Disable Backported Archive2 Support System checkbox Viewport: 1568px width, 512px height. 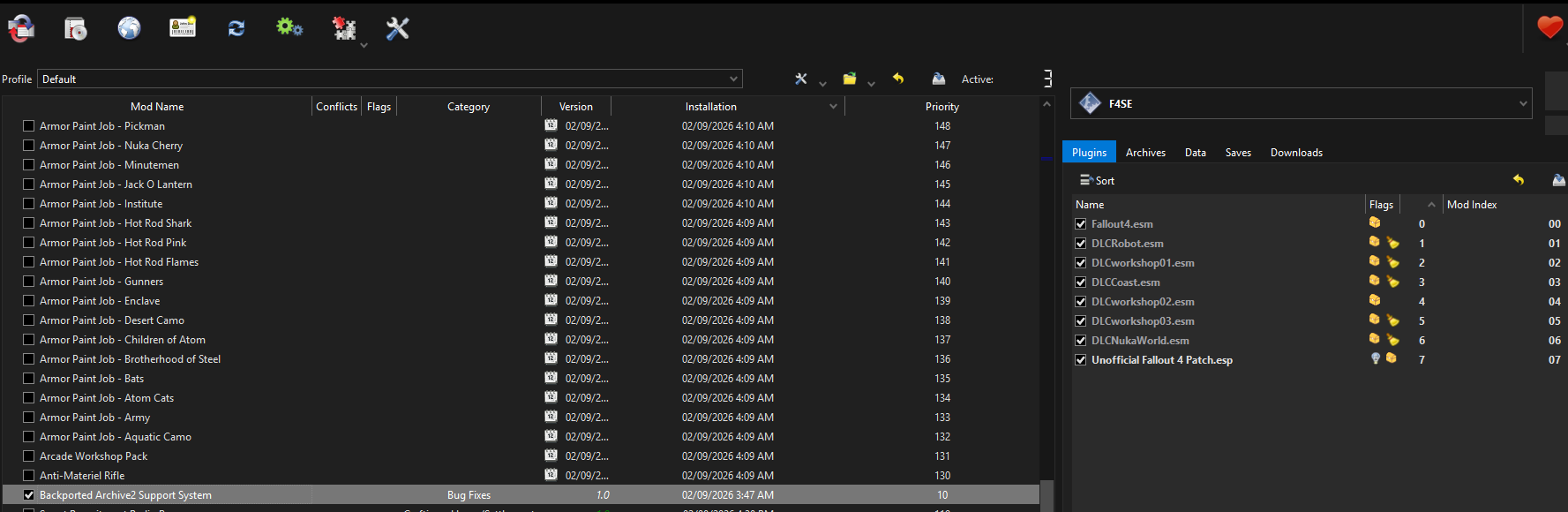[x=28, y=495]
